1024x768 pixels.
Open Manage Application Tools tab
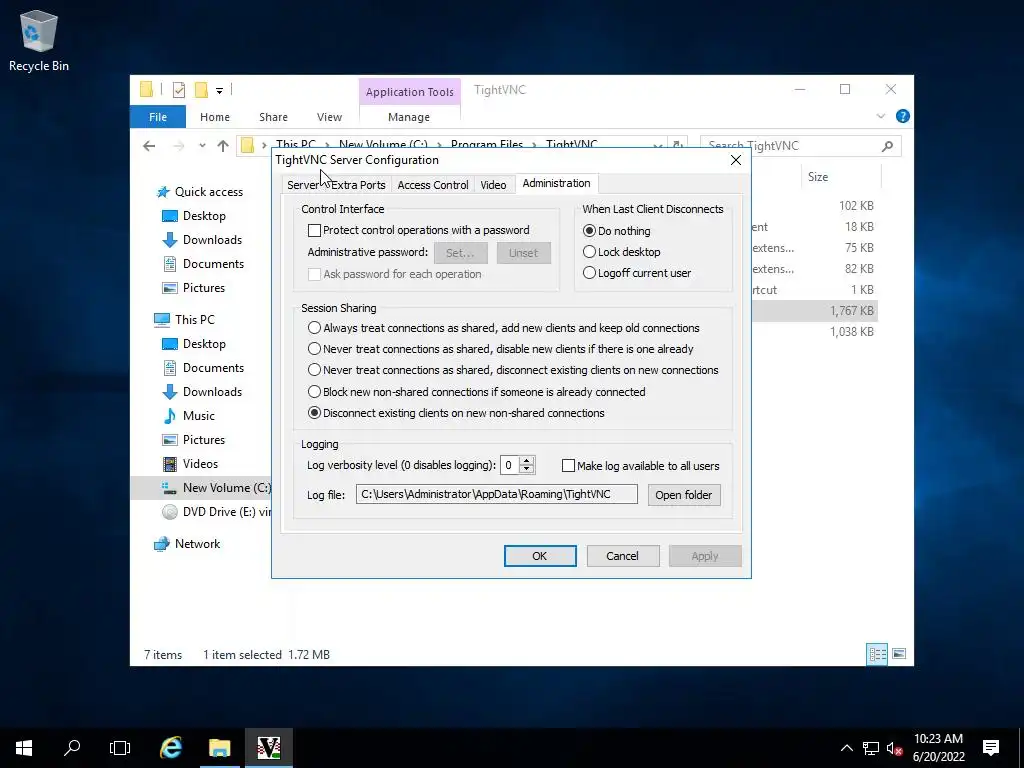(x=409, y=117)
